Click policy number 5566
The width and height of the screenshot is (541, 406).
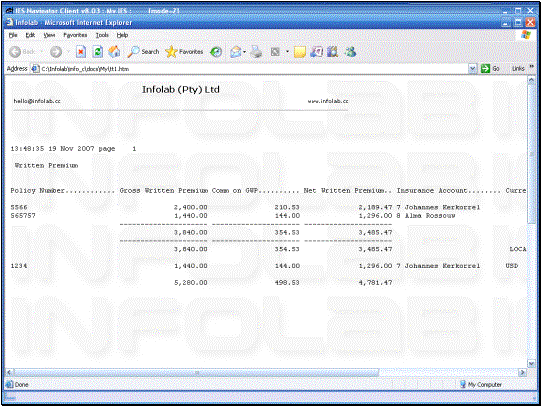tap(19, 207)
